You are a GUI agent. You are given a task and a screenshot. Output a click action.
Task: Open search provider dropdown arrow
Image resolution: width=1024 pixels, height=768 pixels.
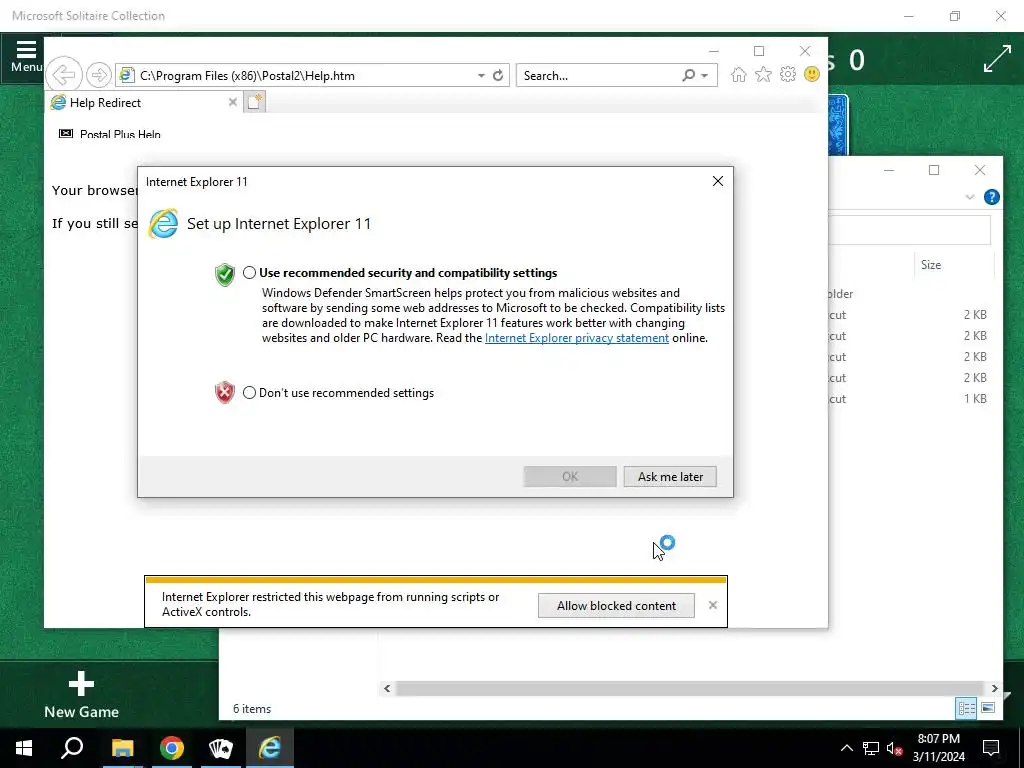[705, 76]
